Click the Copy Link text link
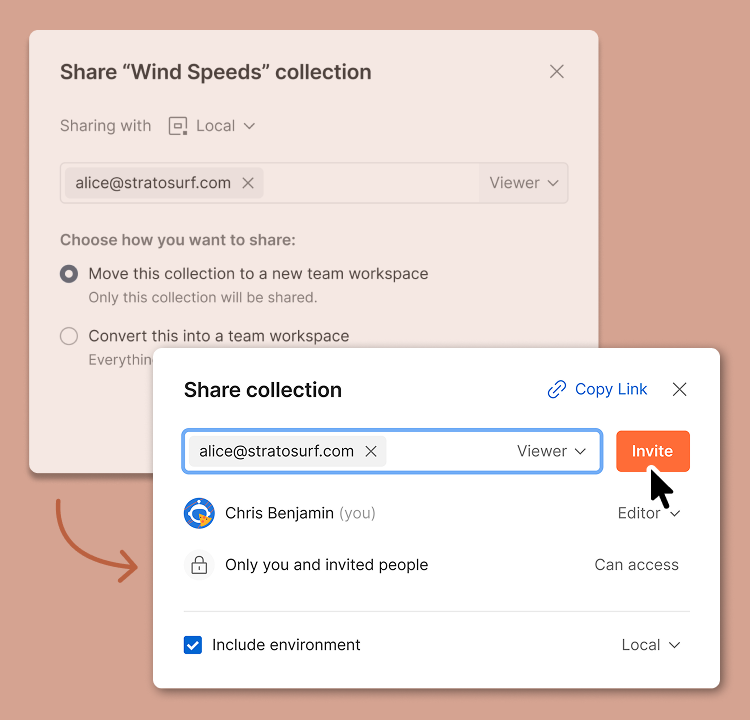The image size is (750, 720). 611,390
